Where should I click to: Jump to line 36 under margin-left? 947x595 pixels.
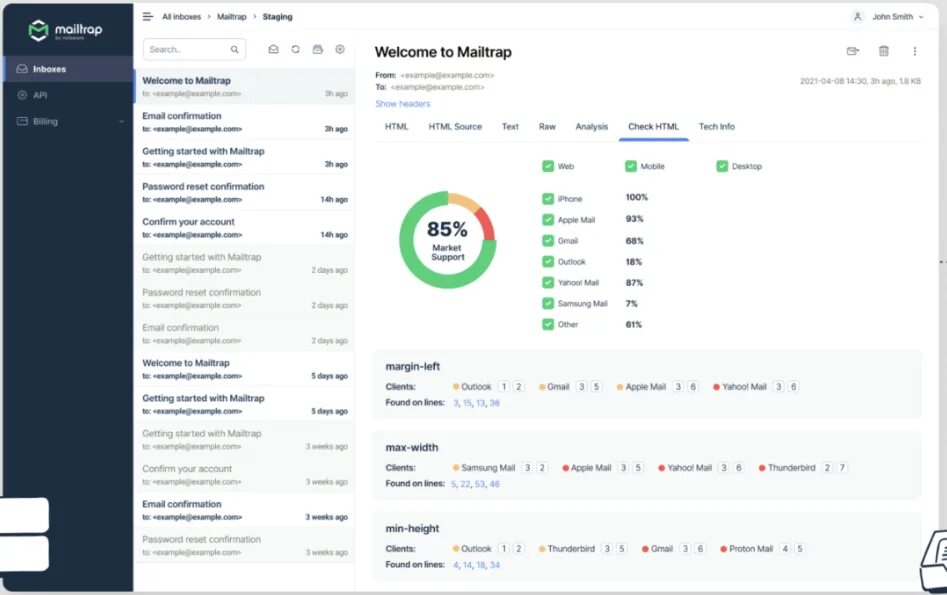click(495, 403)
